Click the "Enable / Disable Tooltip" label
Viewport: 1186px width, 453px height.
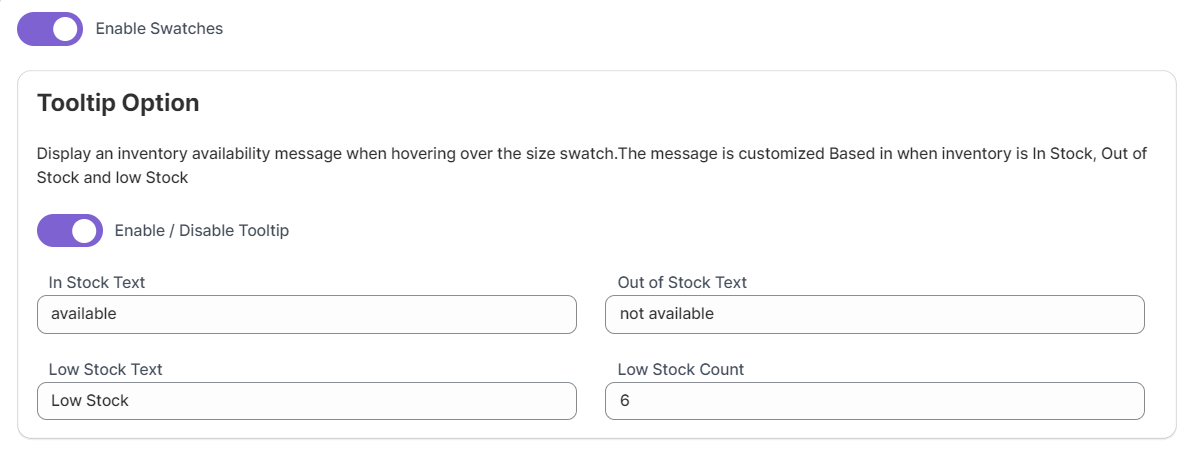click(x=202, y=231)
